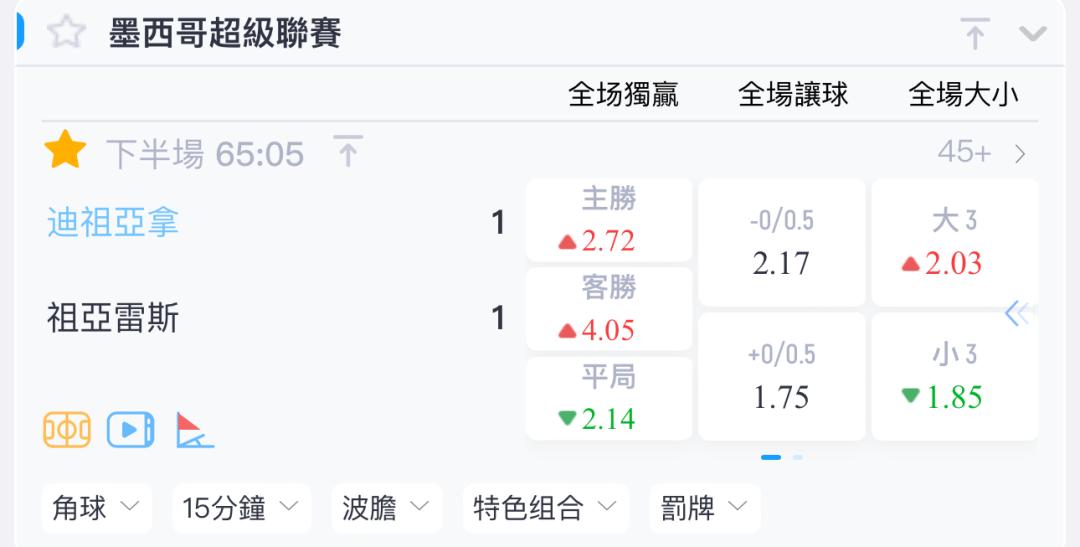Expand the 波膽 correct score dropdown
The image size is (1080, 547).
pos(386,508)
